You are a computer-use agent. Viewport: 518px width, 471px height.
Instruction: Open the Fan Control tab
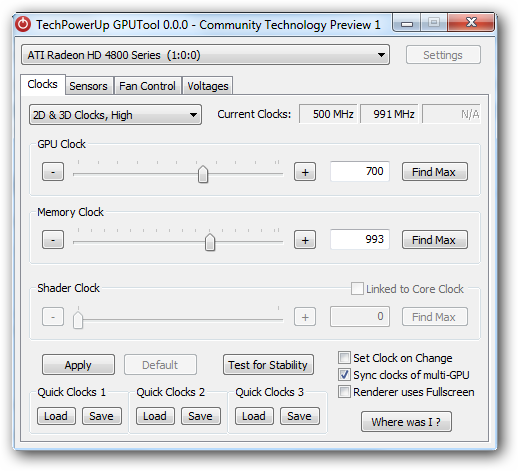(147, 86)
